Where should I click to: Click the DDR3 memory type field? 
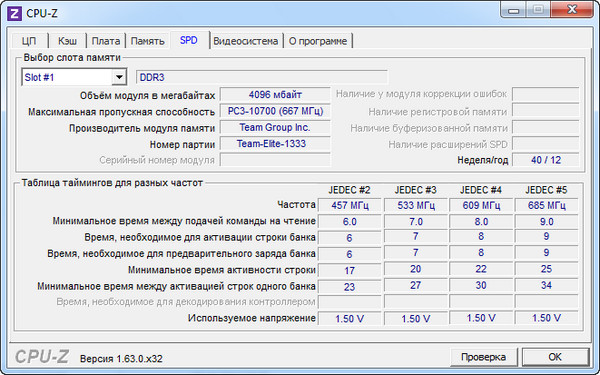click(262, 77)
